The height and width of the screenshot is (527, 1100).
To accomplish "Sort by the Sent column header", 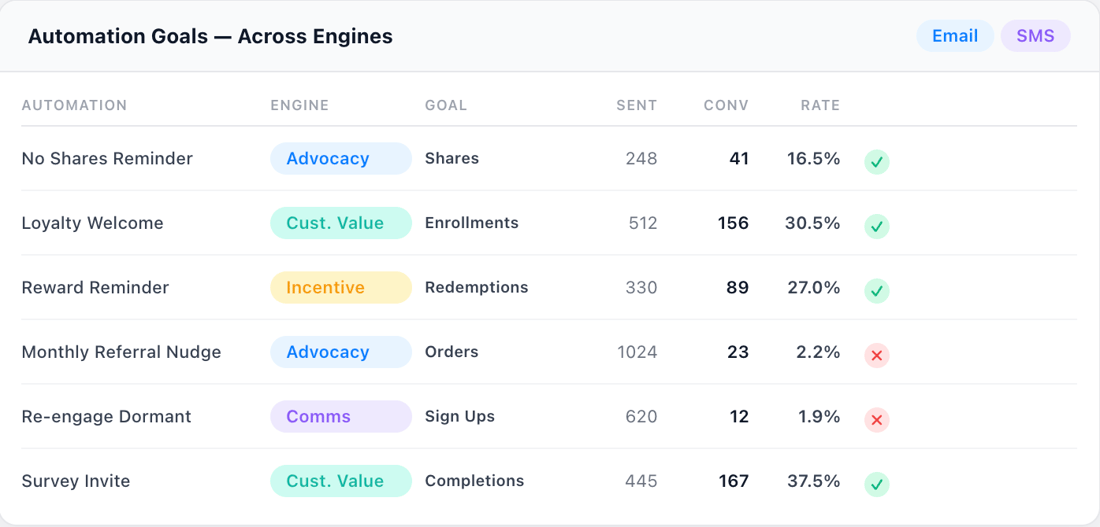I will (636, 105).
